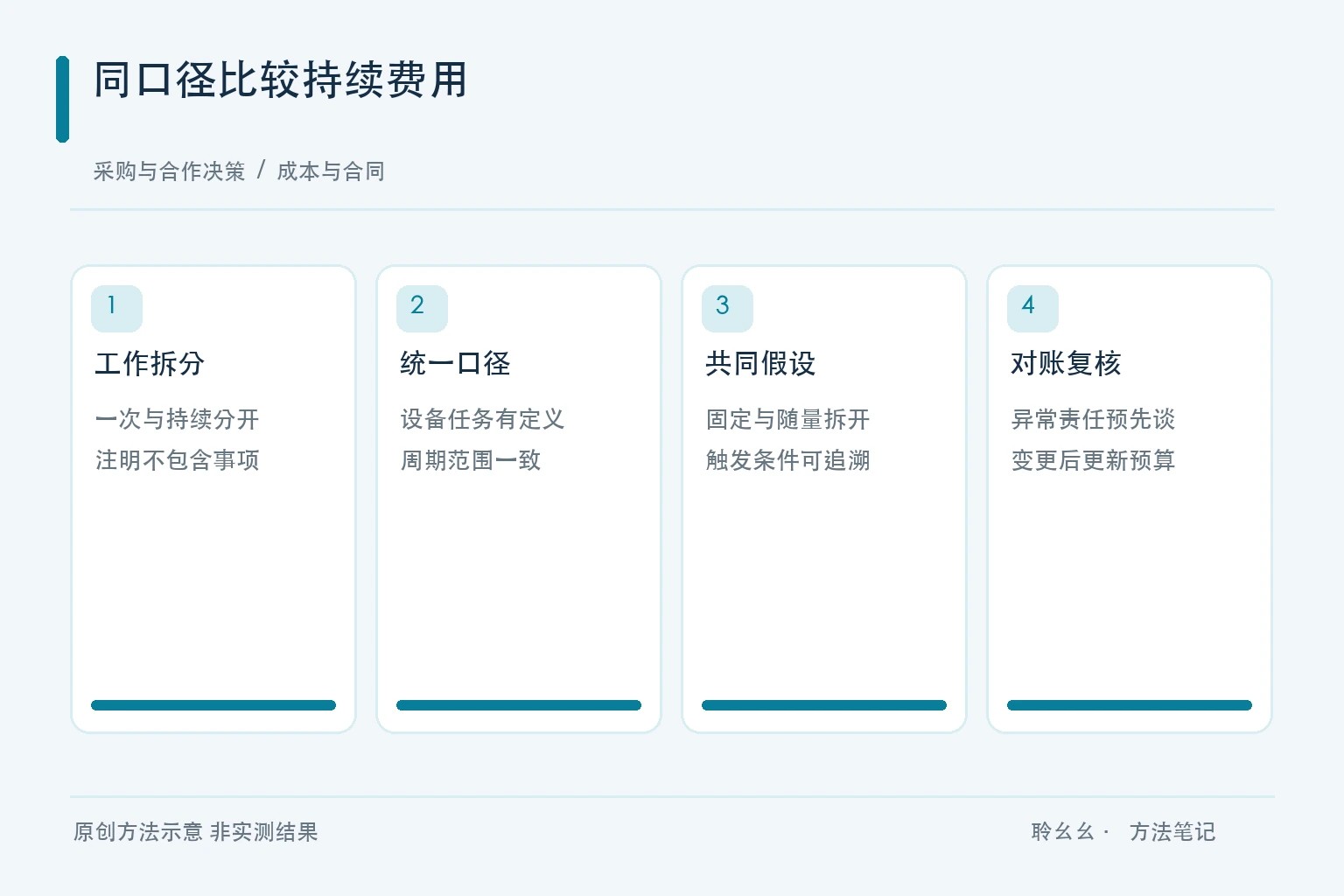Select card heading 工作拆分
1344x896 pixels.
pos(150,363)
